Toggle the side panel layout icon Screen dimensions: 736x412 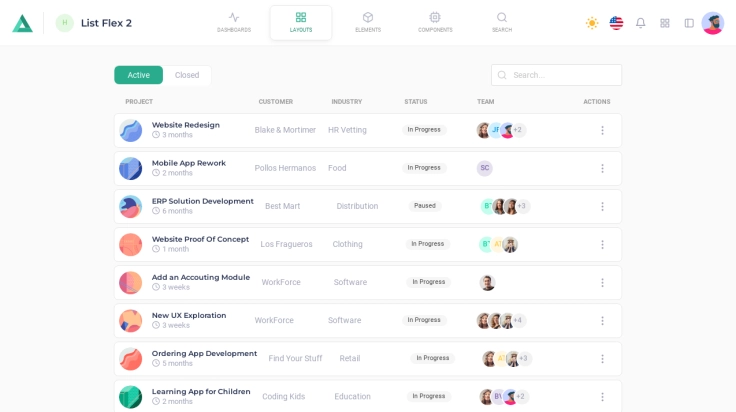point(689,23)
